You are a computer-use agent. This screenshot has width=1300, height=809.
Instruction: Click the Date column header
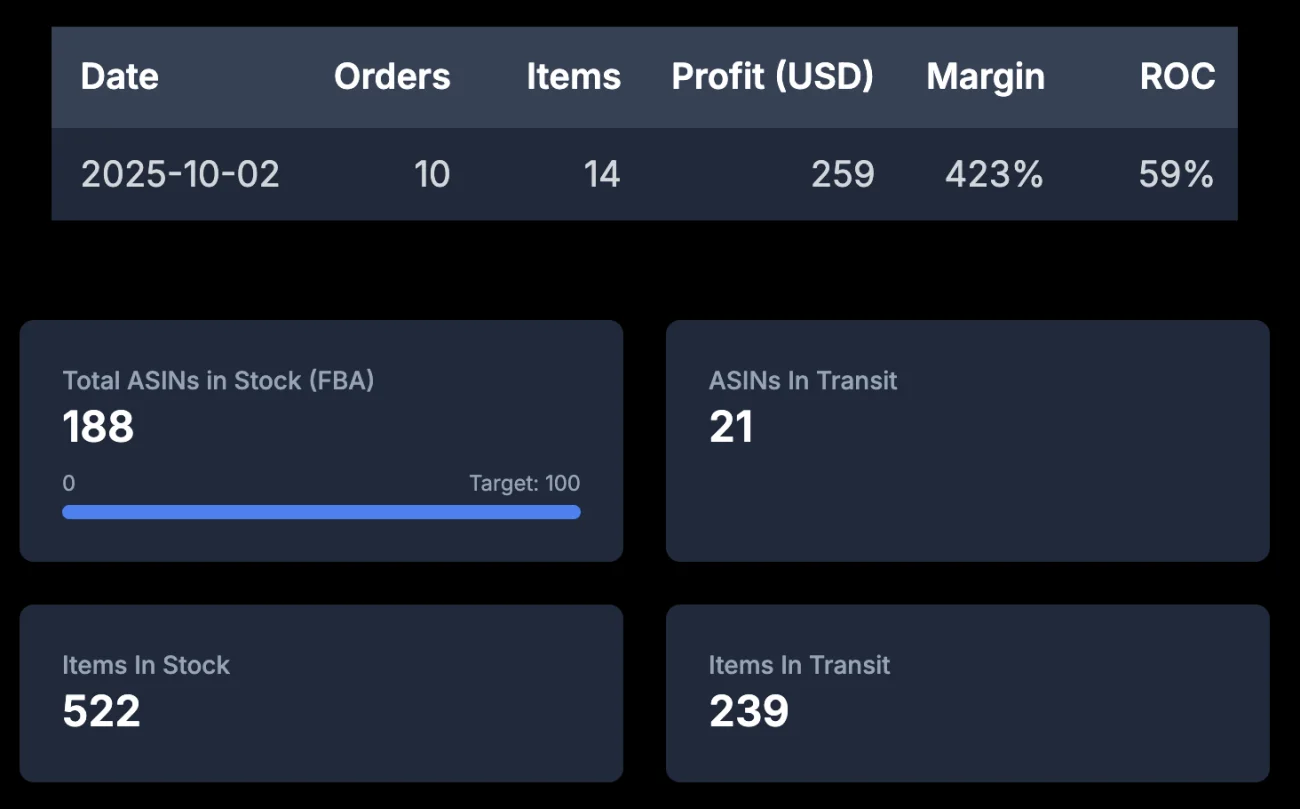pos(120,77)
